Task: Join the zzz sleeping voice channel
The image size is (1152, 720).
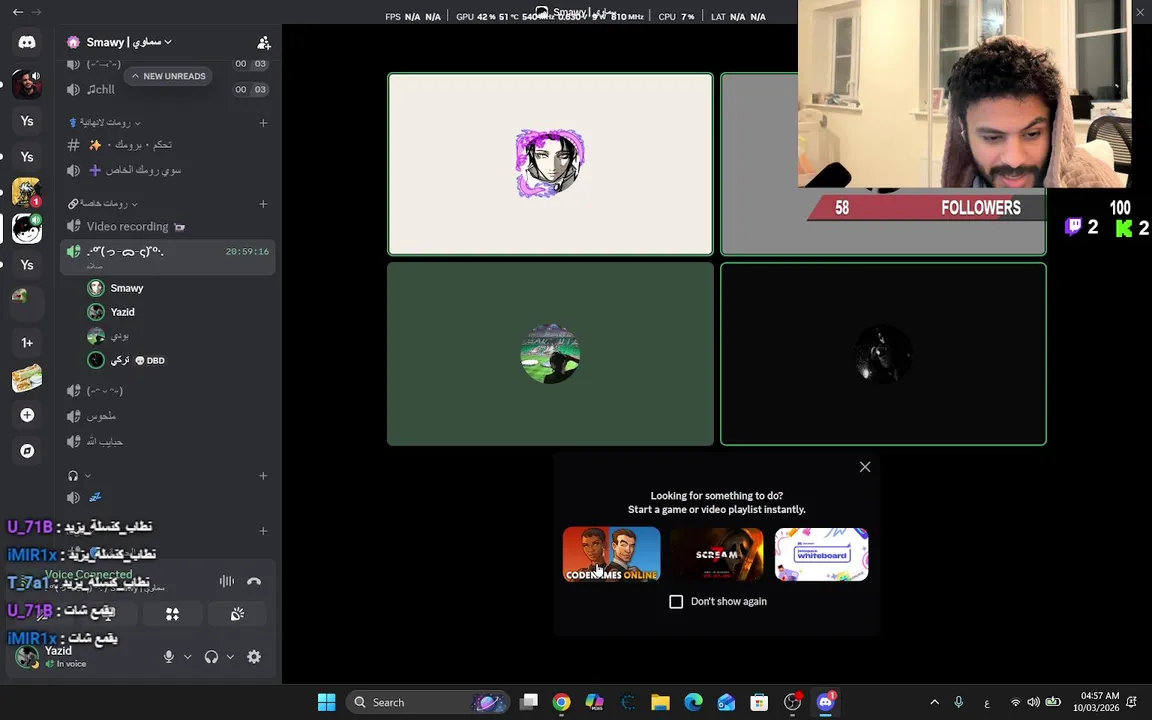Action: [x=168, y=498]
